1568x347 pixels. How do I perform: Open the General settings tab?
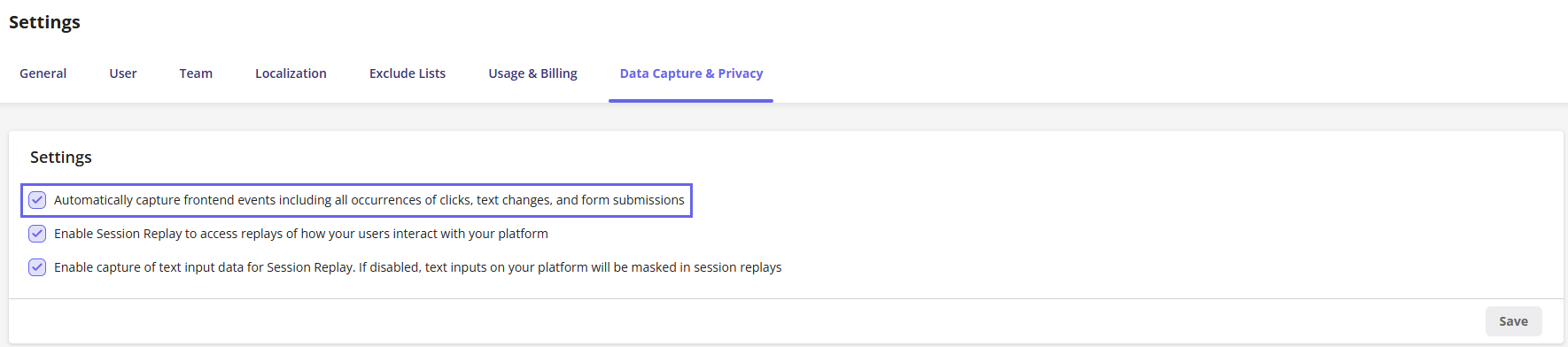click(x=43, y=73)
